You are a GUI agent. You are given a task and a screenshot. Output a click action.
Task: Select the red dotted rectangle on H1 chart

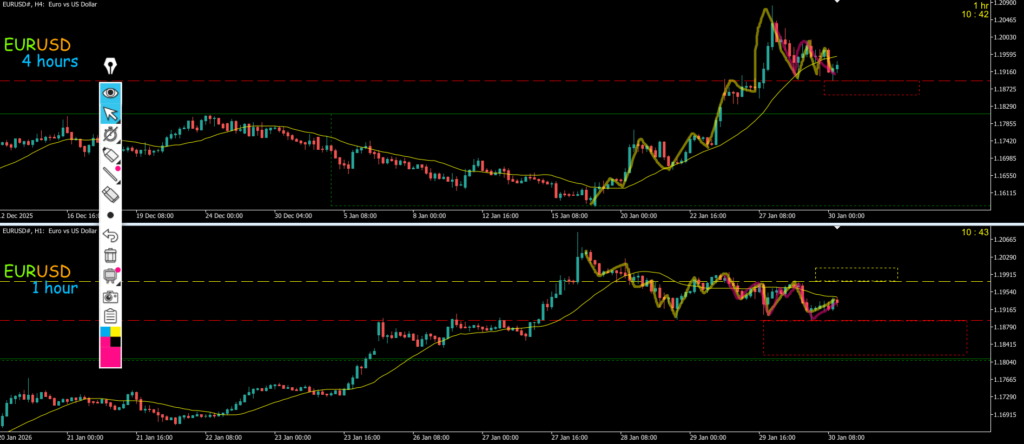tap(864, 338)
